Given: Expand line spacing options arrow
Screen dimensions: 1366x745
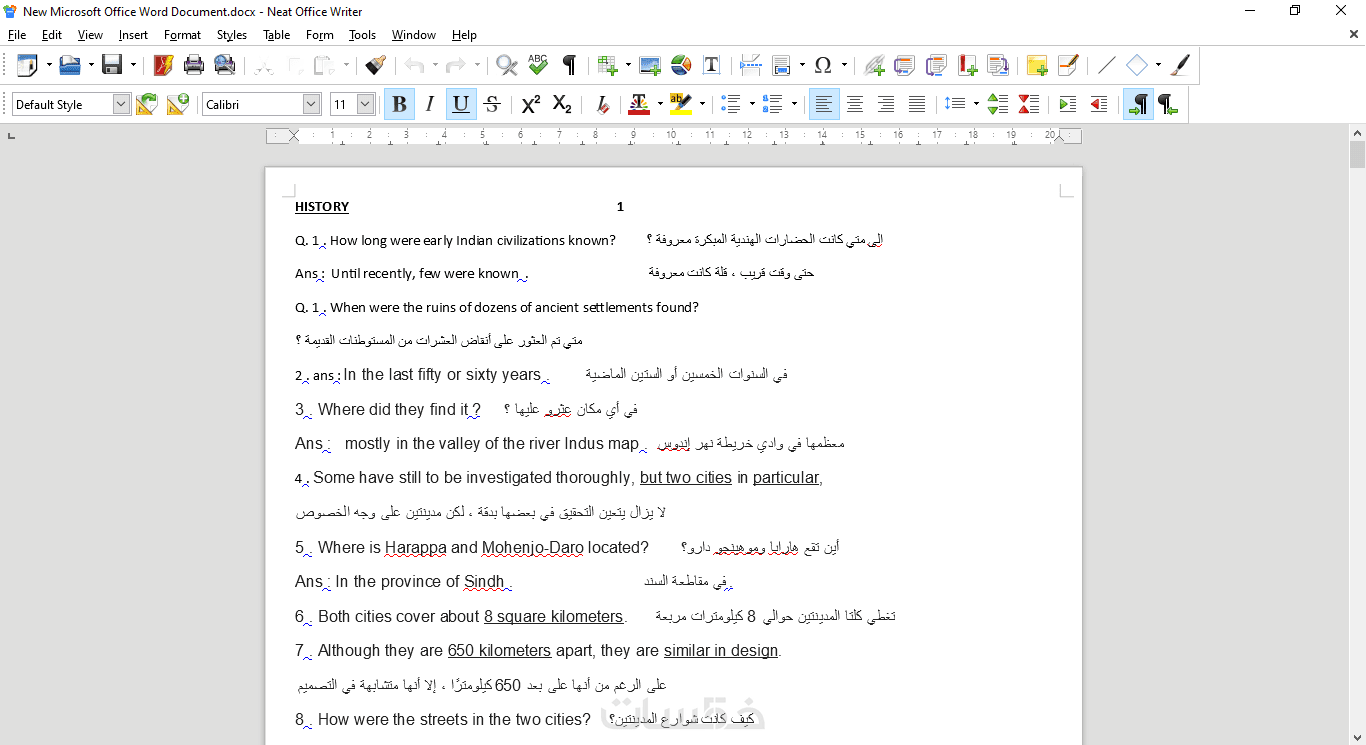Looking at the screenshot, I should (x=975, y=104).
